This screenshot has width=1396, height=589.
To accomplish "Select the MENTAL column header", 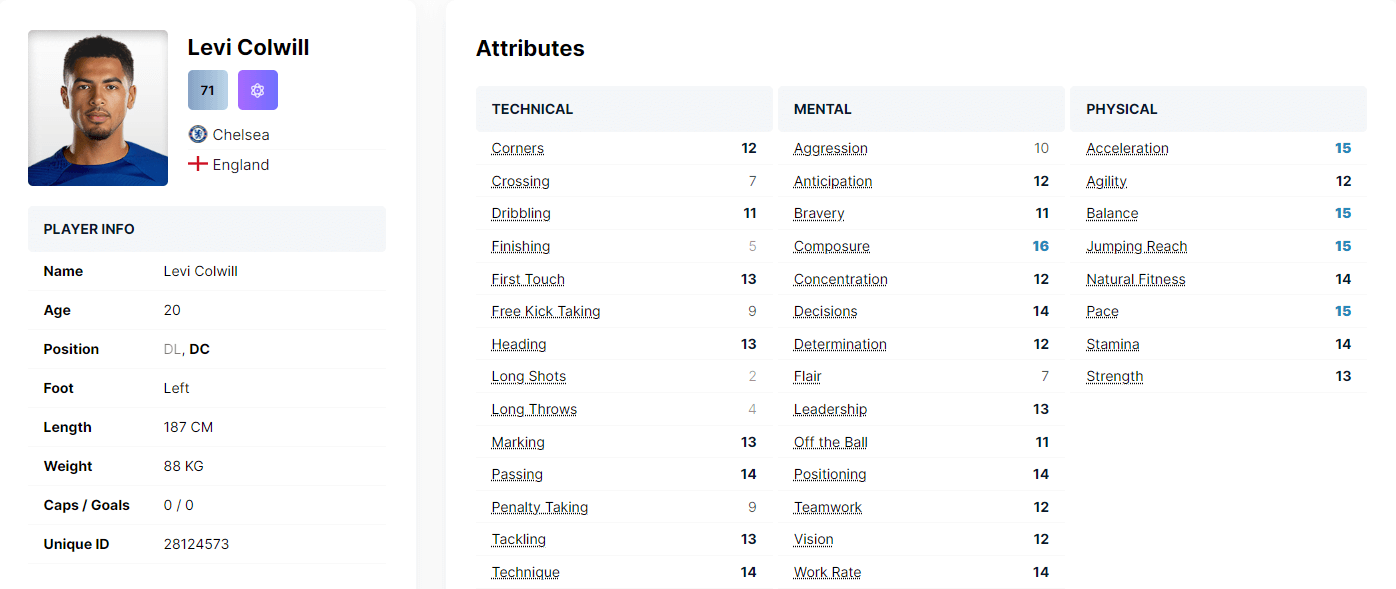I will [x=822, y=109].
